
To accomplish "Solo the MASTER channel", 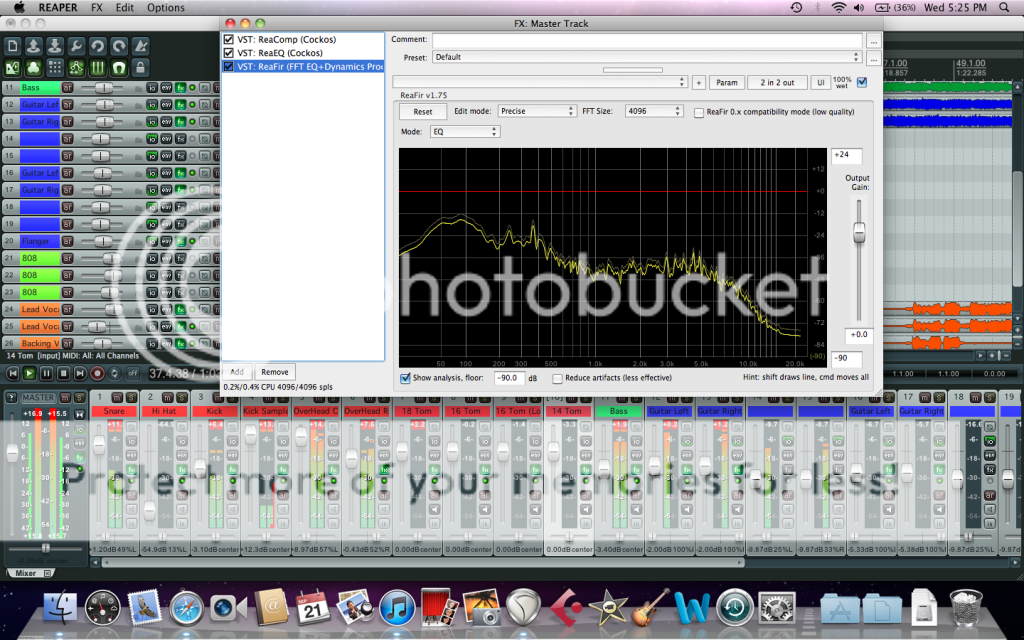I will (79, 397).
